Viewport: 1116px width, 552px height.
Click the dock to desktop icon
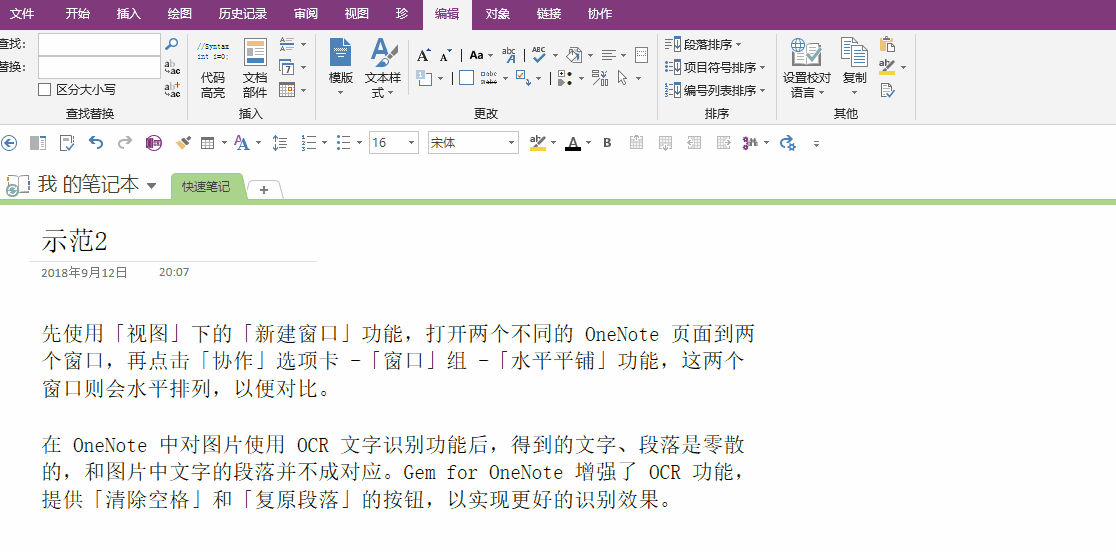[38, 143]
